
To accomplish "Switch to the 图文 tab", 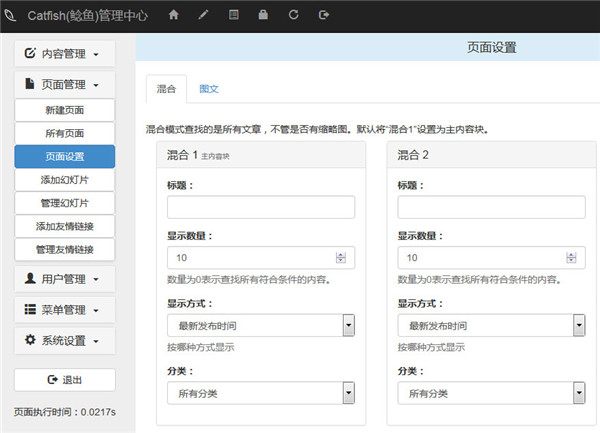I will (209, 89).
